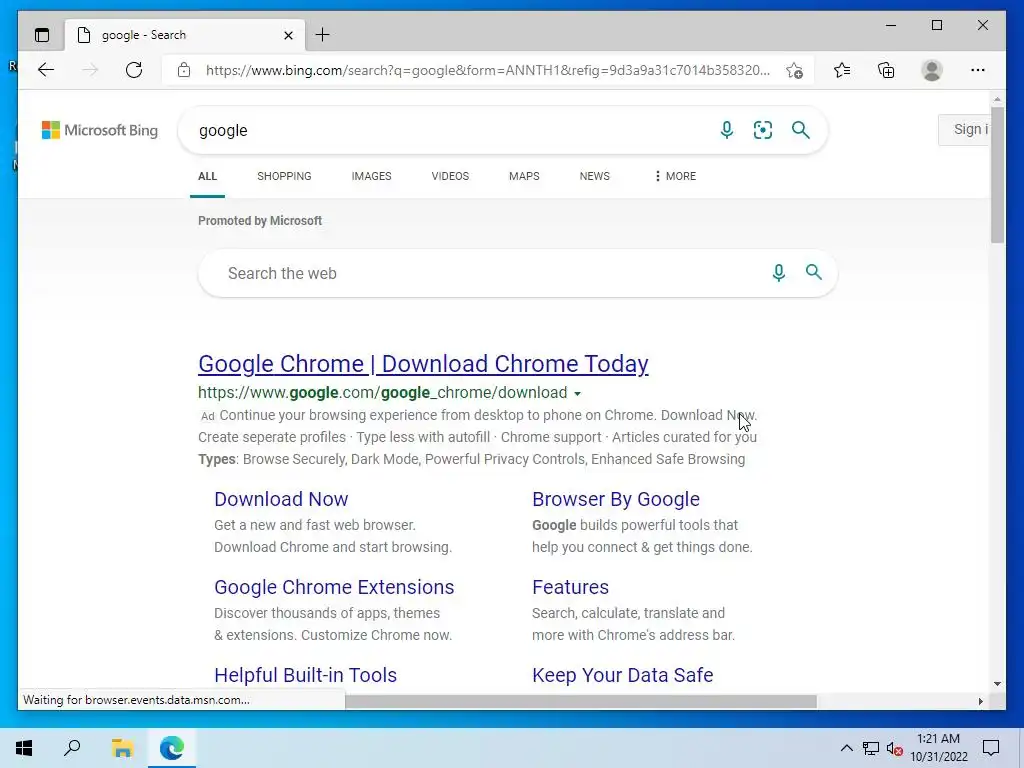
Task: View site information lock icon
Action: [184, 70]
